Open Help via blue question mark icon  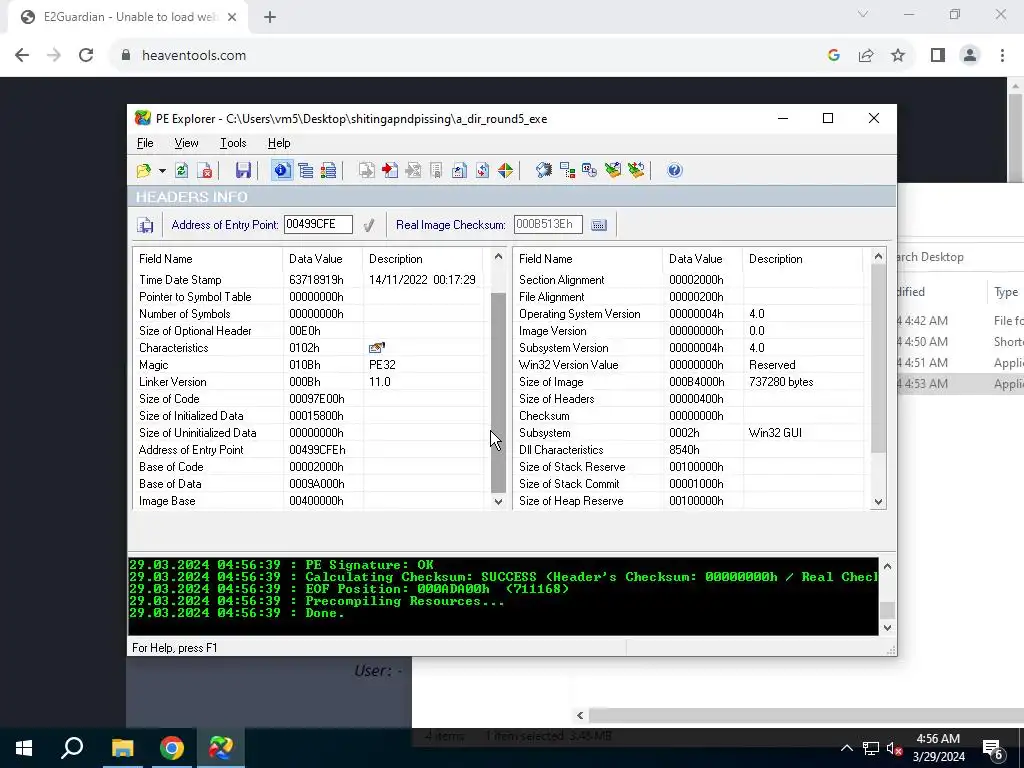tap(675, 170)
